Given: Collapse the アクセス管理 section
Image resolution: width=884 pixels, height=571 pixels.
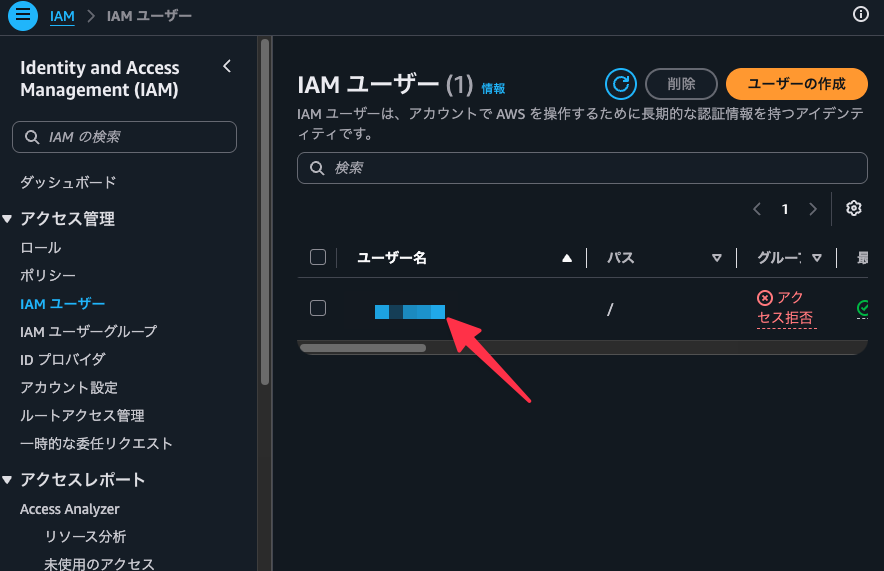Looking at the screenshot, I should click(x=7, y=219).
